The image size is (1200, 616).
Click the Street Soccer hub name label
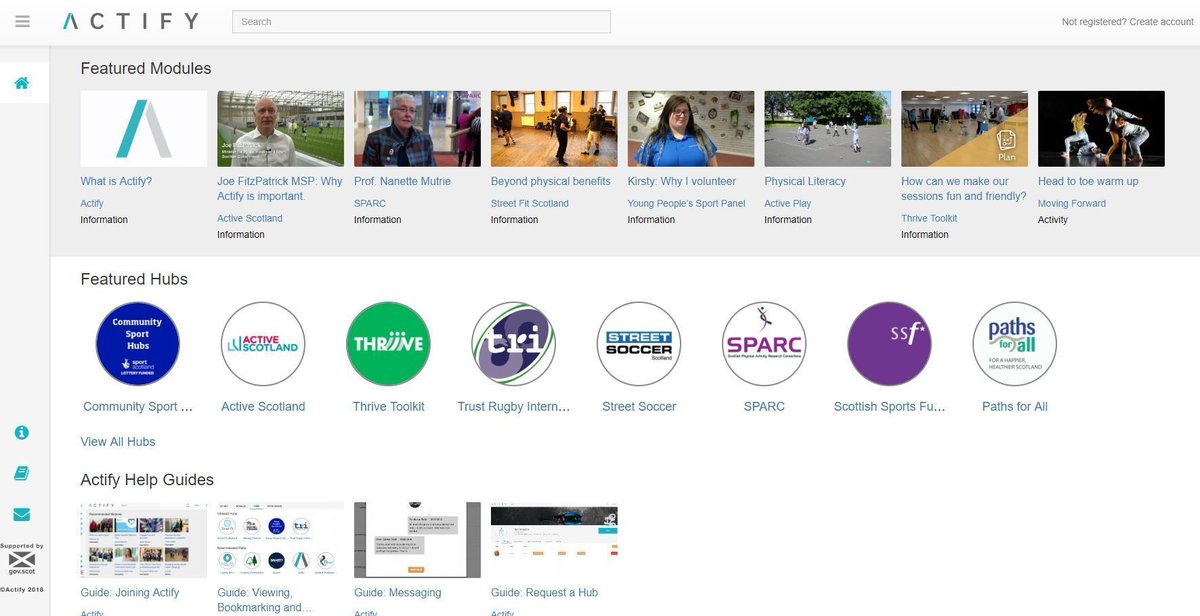(639, 407)
